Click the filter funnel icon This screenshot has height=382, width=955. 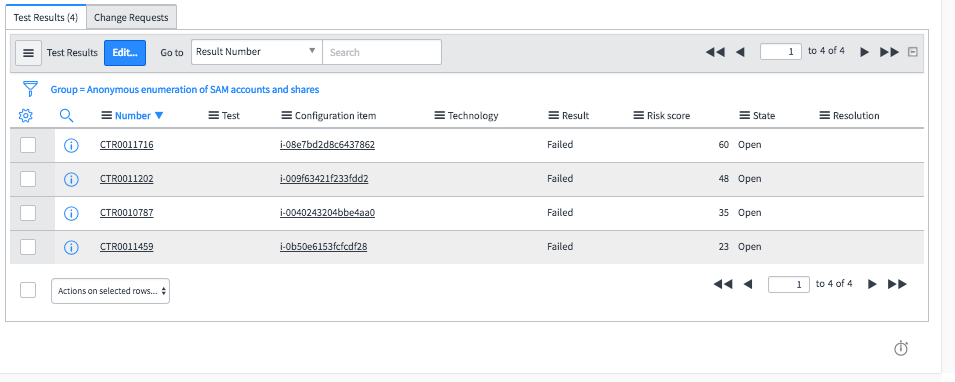30,90
